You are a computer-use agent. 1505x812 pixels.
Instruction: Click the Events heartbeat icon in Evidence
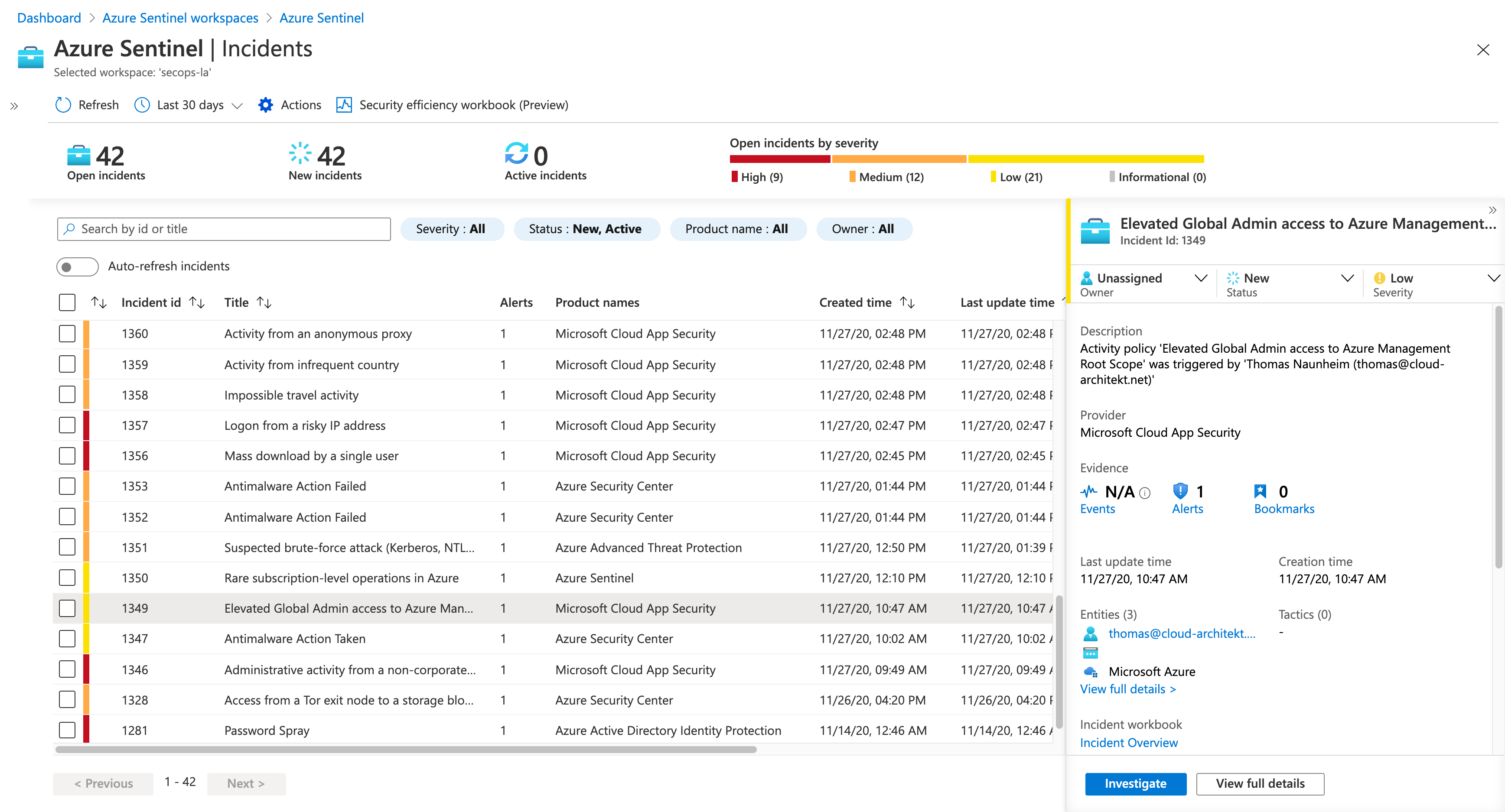(1089, 491)
